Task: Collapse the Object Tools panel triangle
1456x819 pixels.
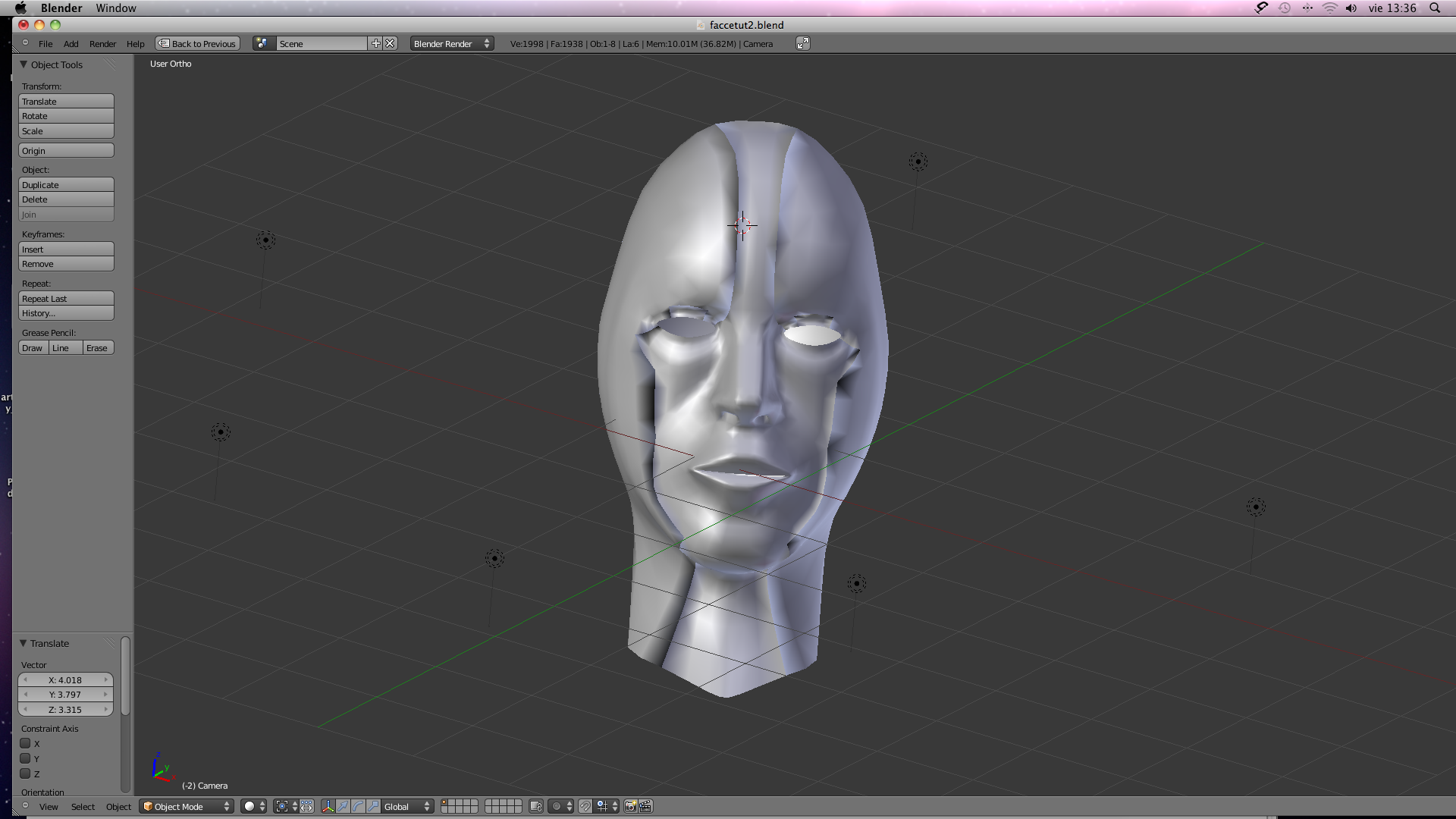Action: [x=24, y=64]
